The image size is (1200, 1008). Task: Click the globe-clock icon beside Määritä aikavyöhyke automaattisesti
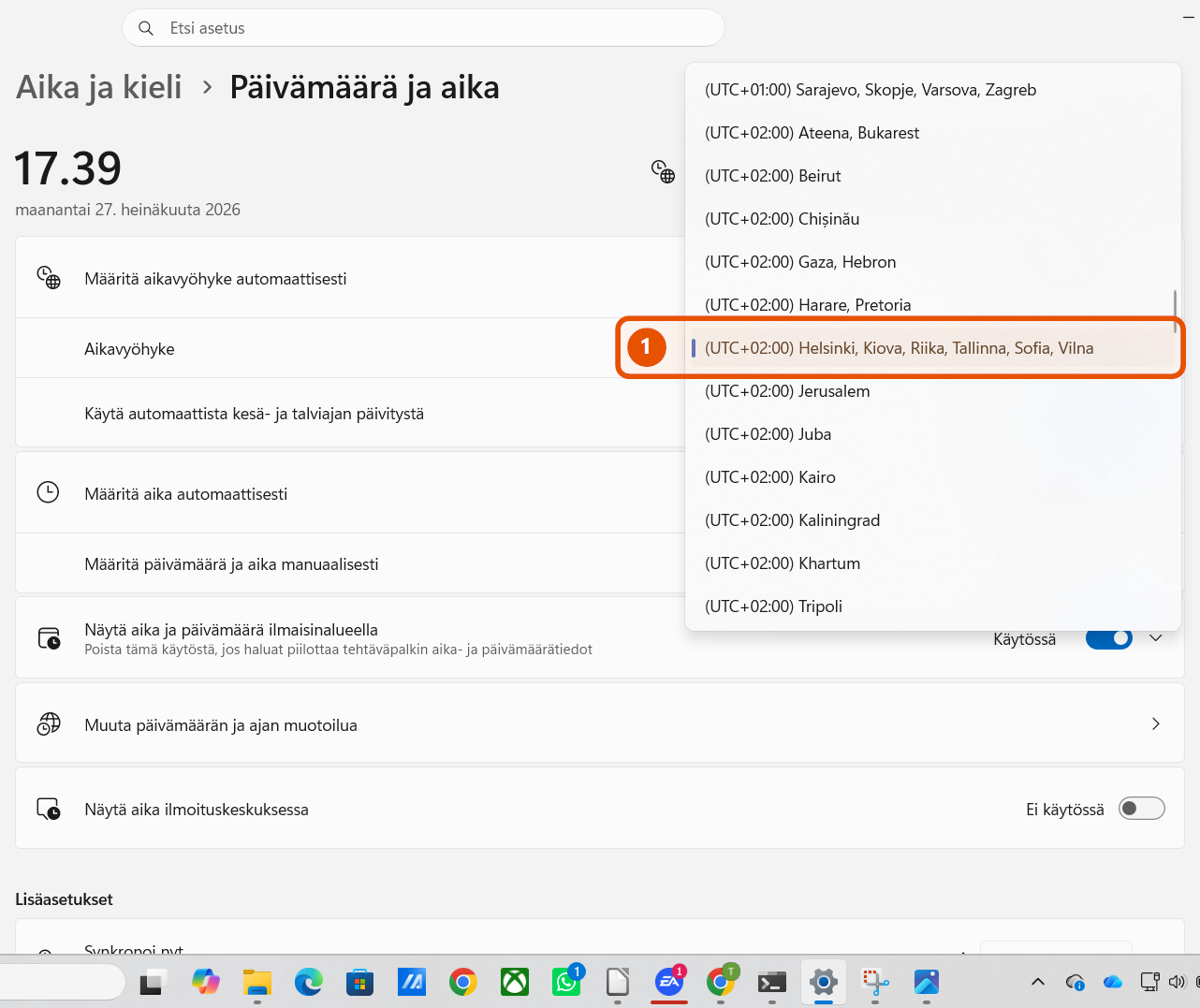(49, 277)
